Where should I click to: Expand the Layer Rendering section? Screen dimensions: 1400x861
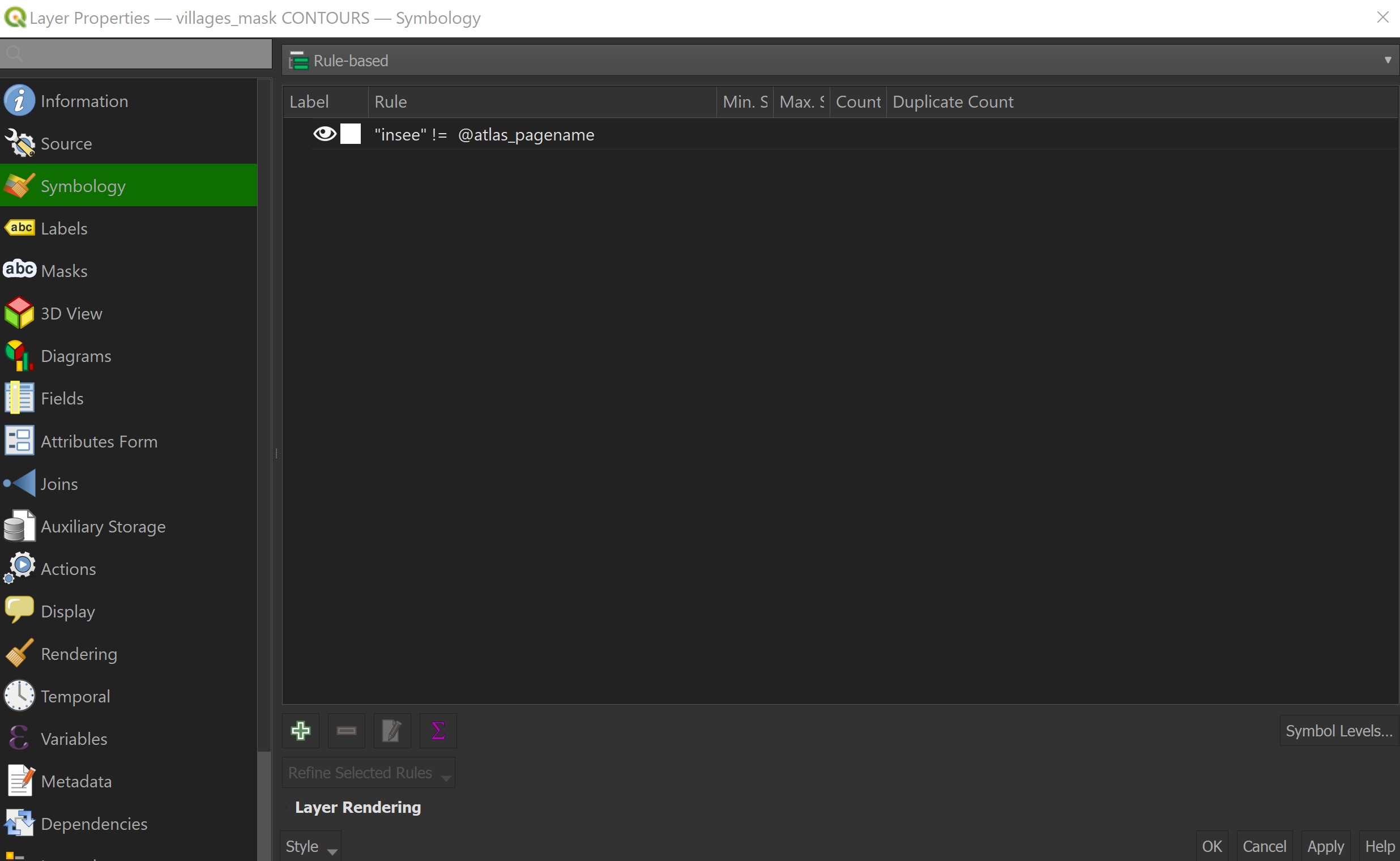tap(357, 808)
